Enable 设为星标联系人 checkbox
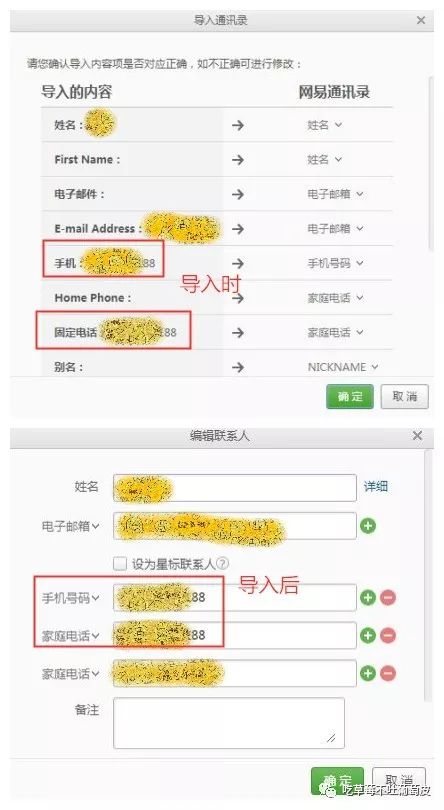 pos(120,564)
